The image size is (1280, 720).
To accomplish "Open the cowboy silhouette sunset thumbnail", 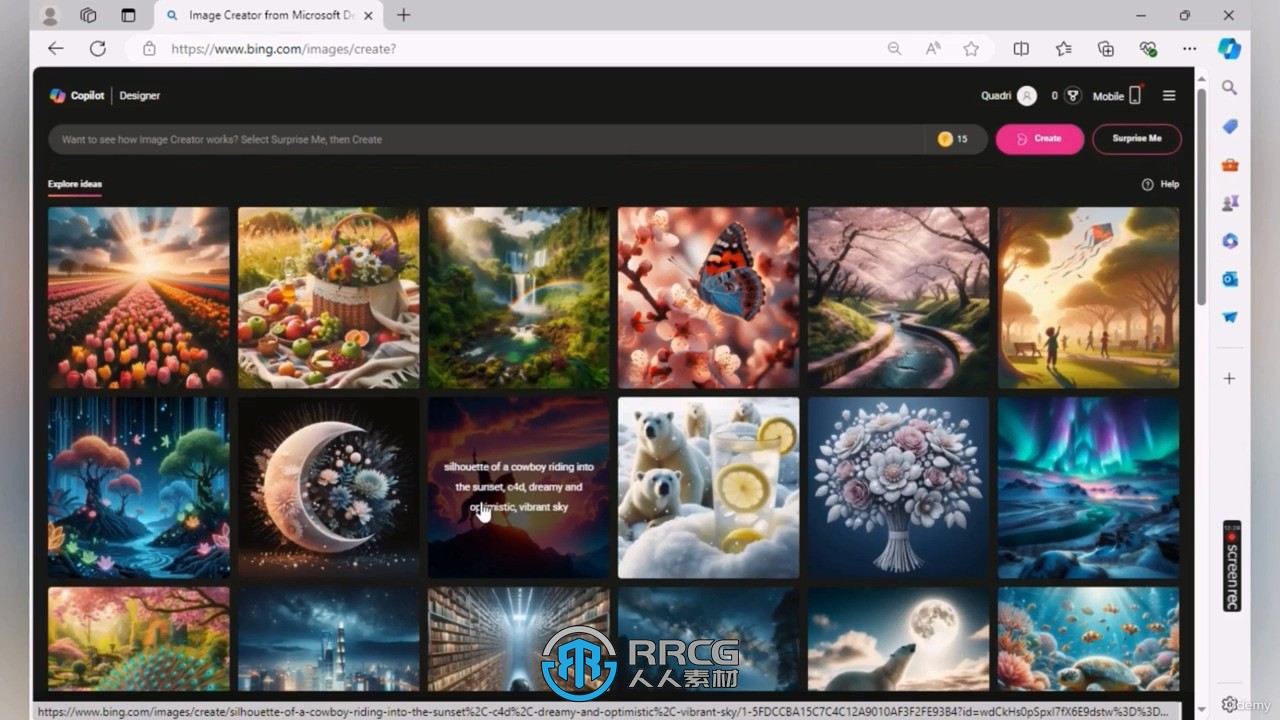I will (x=518, y=488).
